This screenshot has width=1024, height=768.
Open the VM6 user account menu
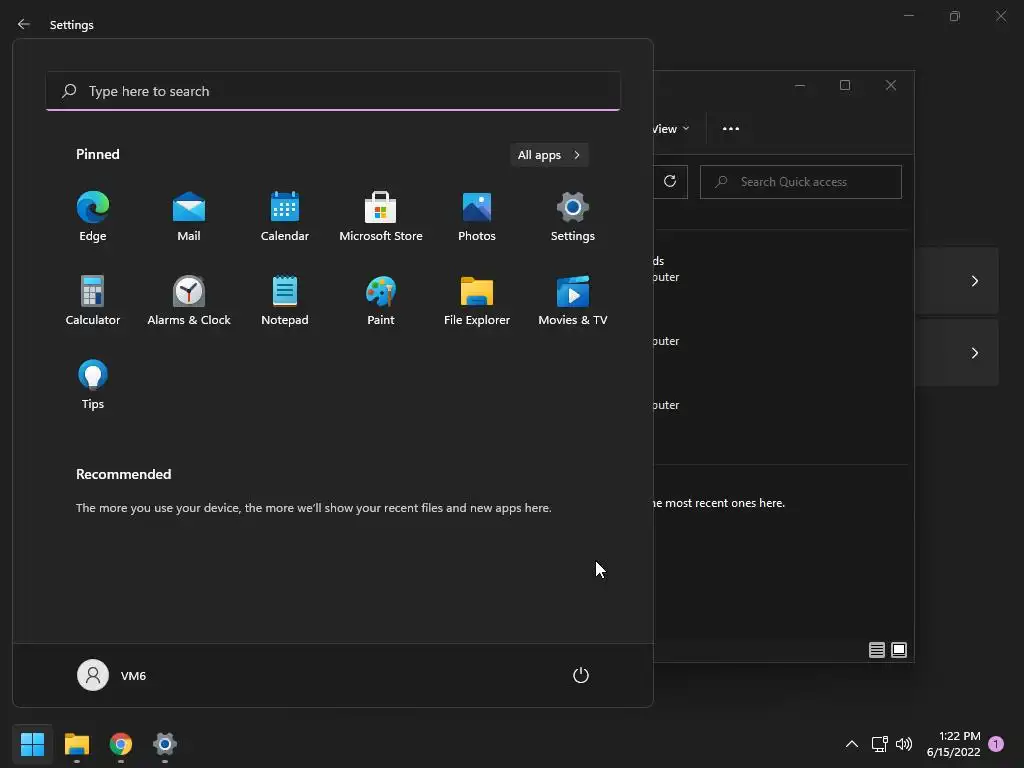[x=112, y=675]
